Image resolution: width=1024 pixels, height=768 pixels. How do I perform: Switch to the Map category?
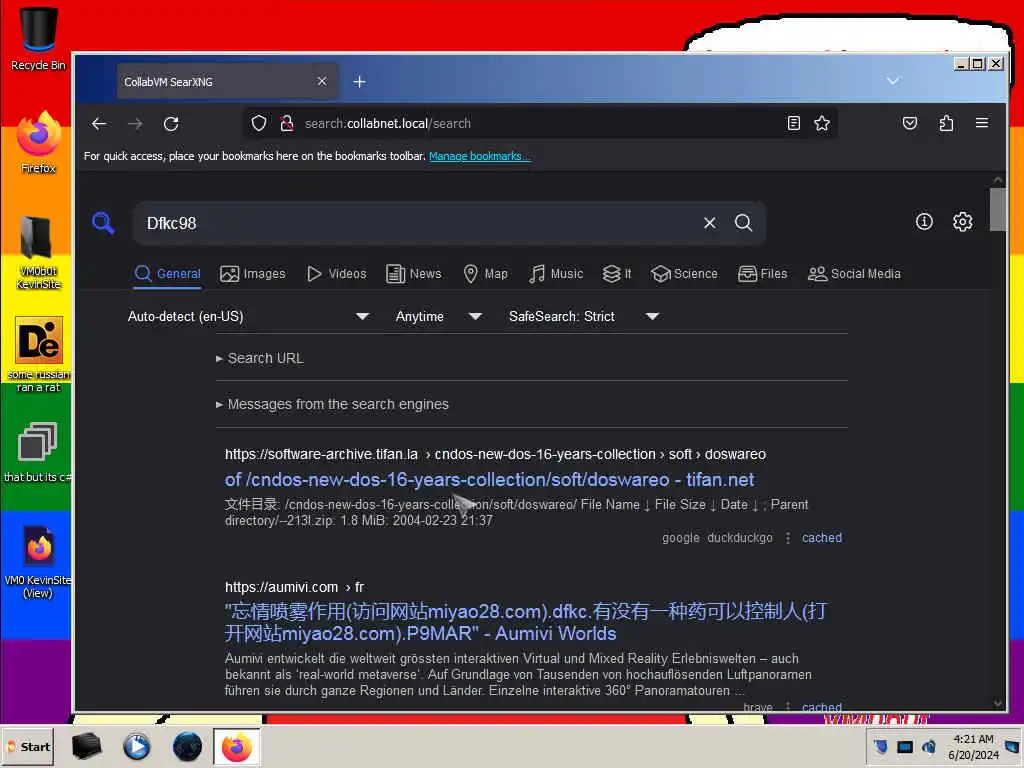[x=485, y=274]
